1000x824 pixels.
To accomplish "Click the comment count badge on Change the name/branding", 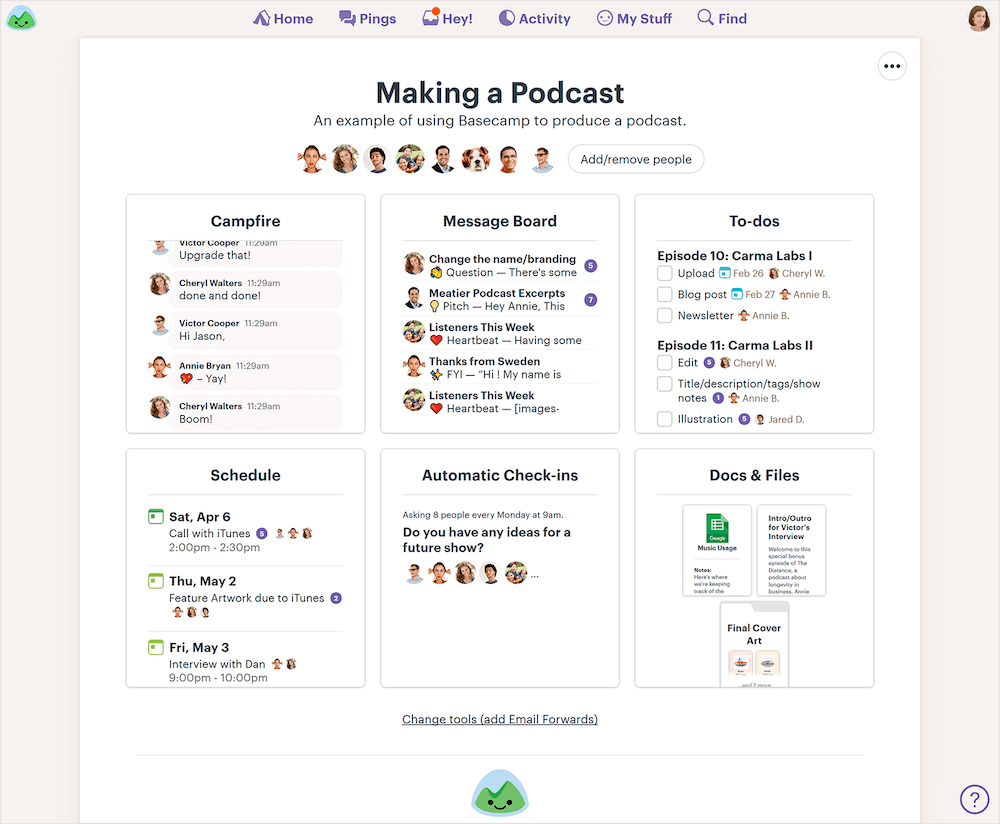I will [591, 266].
